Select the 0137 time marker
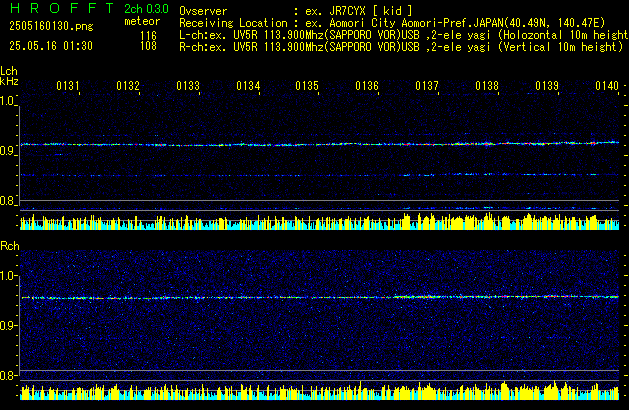 click(427, 86)
